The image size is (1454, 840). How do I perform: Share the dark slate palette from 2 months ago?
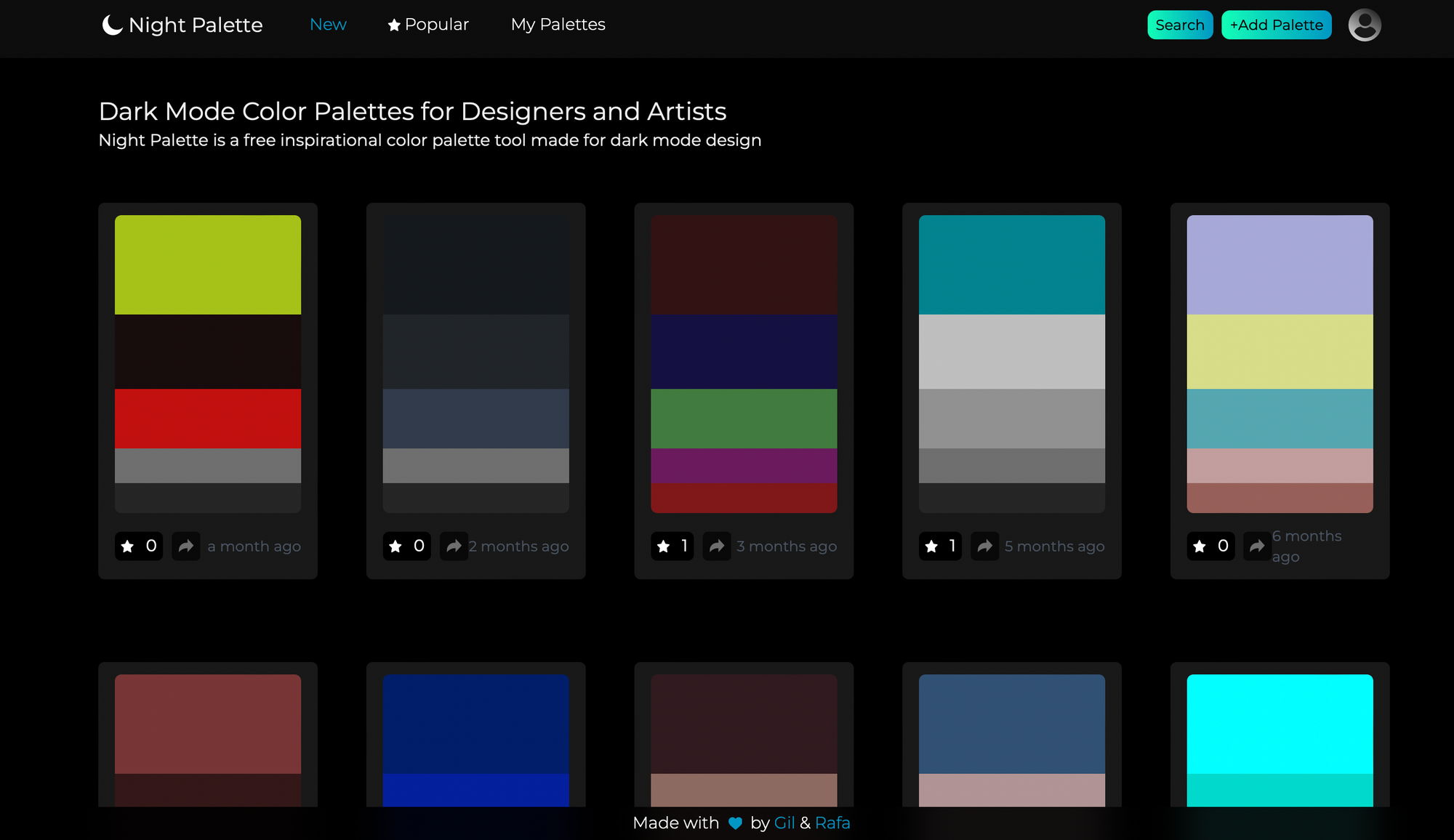[454, 546]
